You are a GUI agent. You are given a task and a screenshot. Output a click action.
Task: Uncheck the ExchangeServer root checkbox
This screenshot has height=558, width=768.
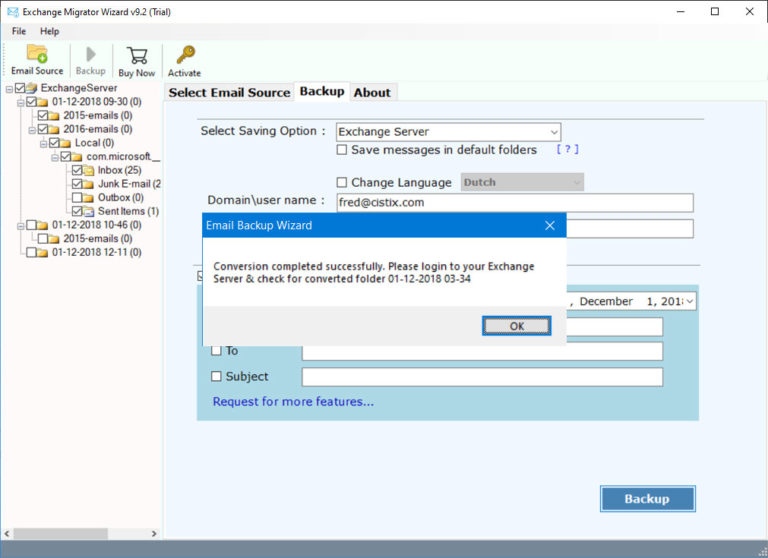click(20, 88)
